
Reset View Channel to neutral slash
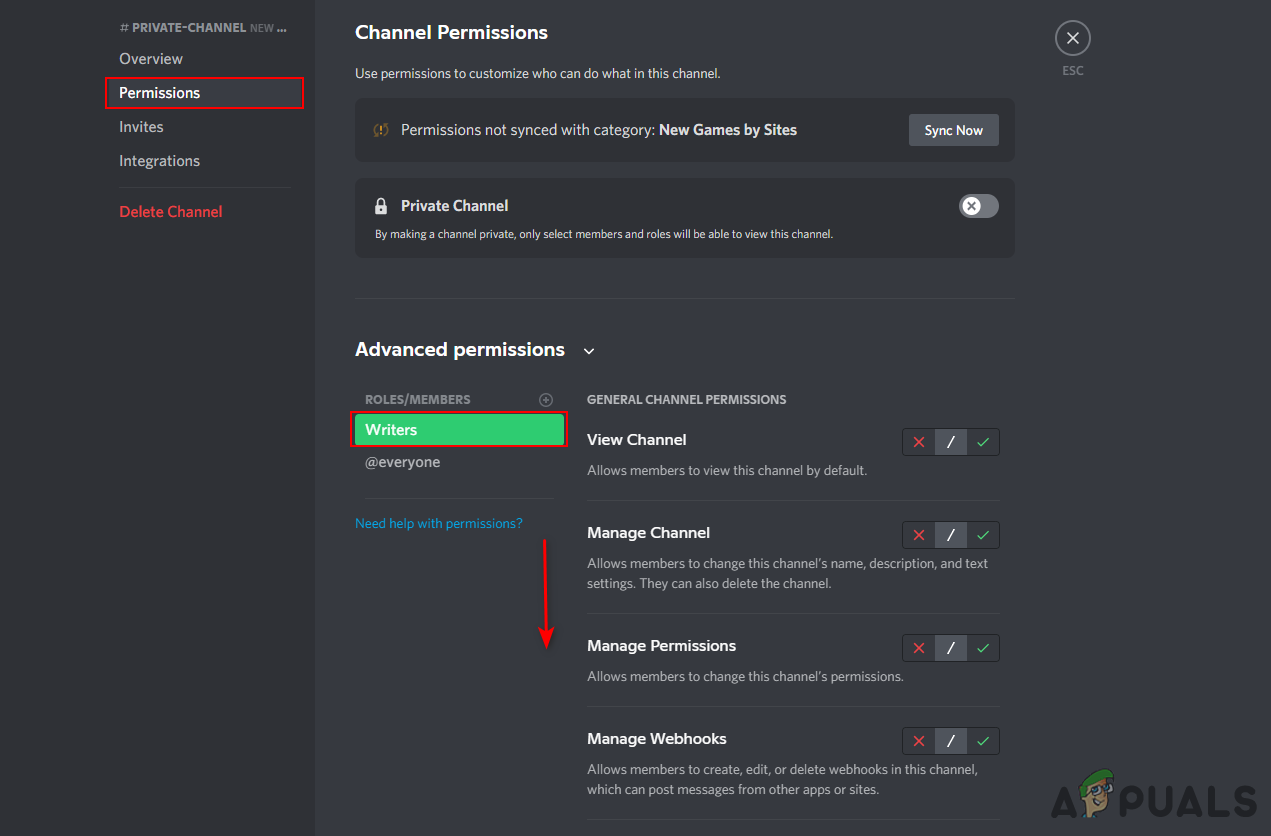[x=951, y=442]
